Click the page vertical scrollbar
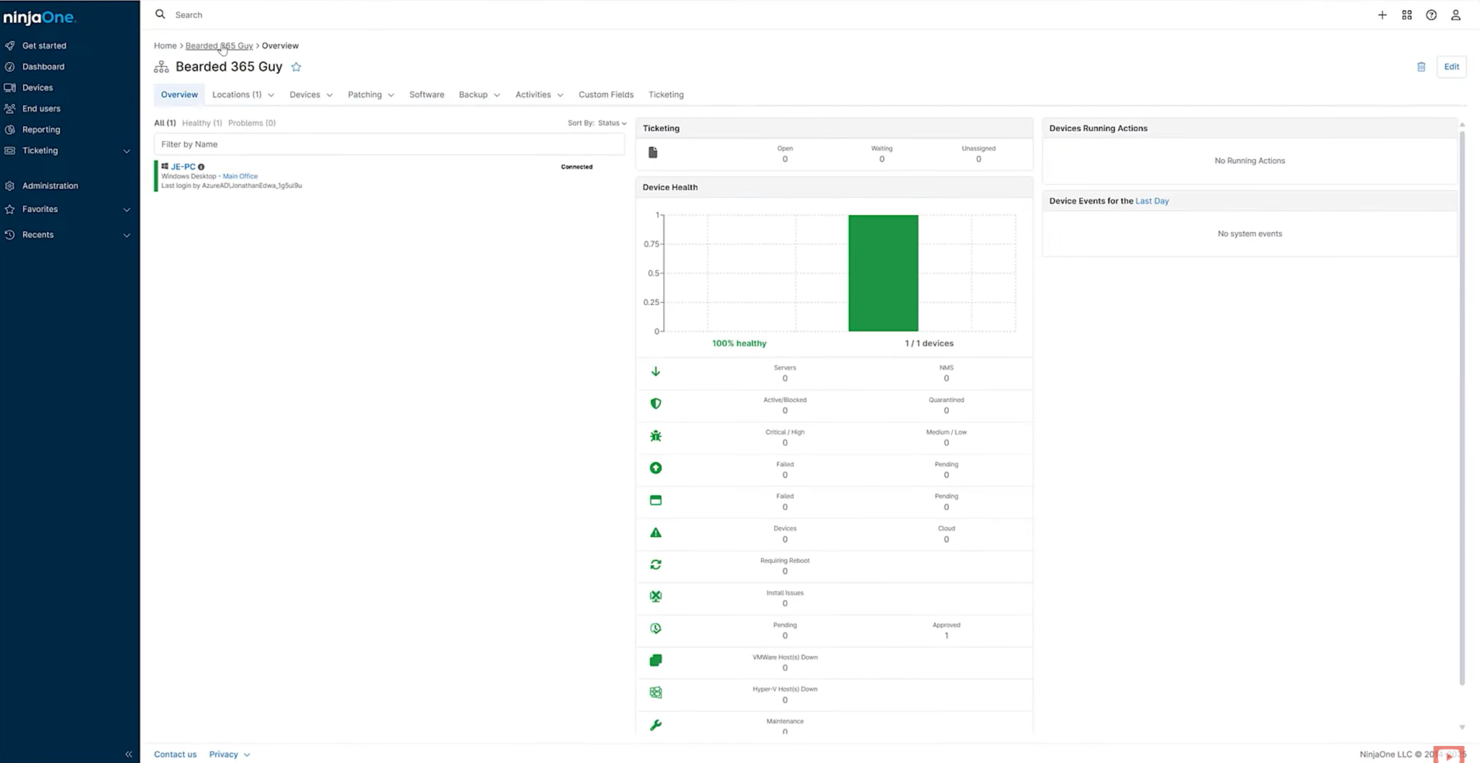 (1462, 408)
